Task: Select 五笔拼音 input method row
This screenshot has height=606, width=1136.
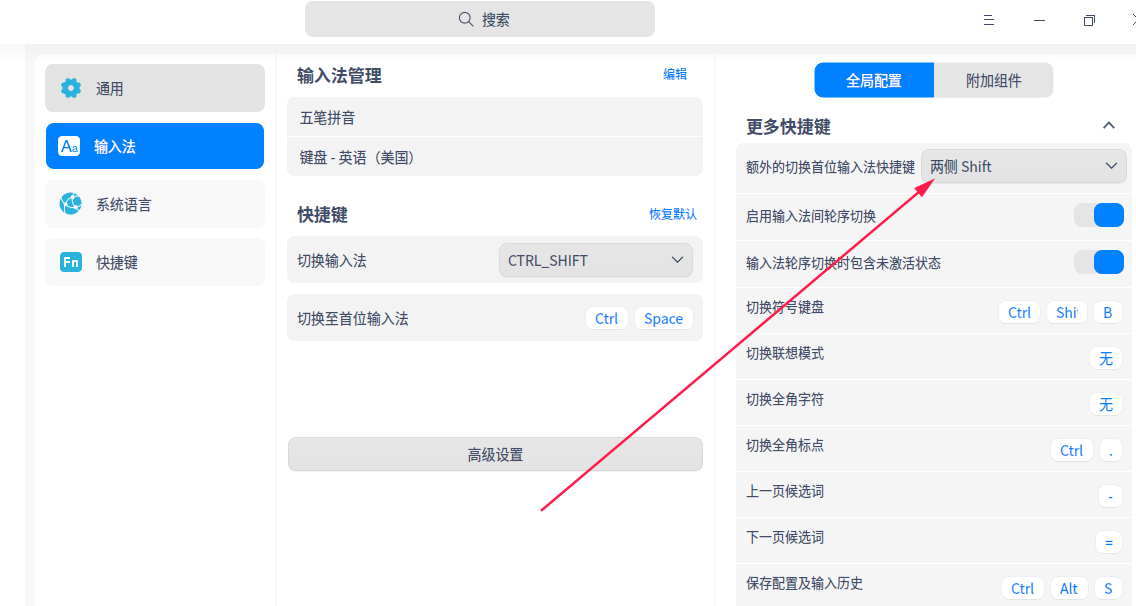Action: click(x=495, y=117)
